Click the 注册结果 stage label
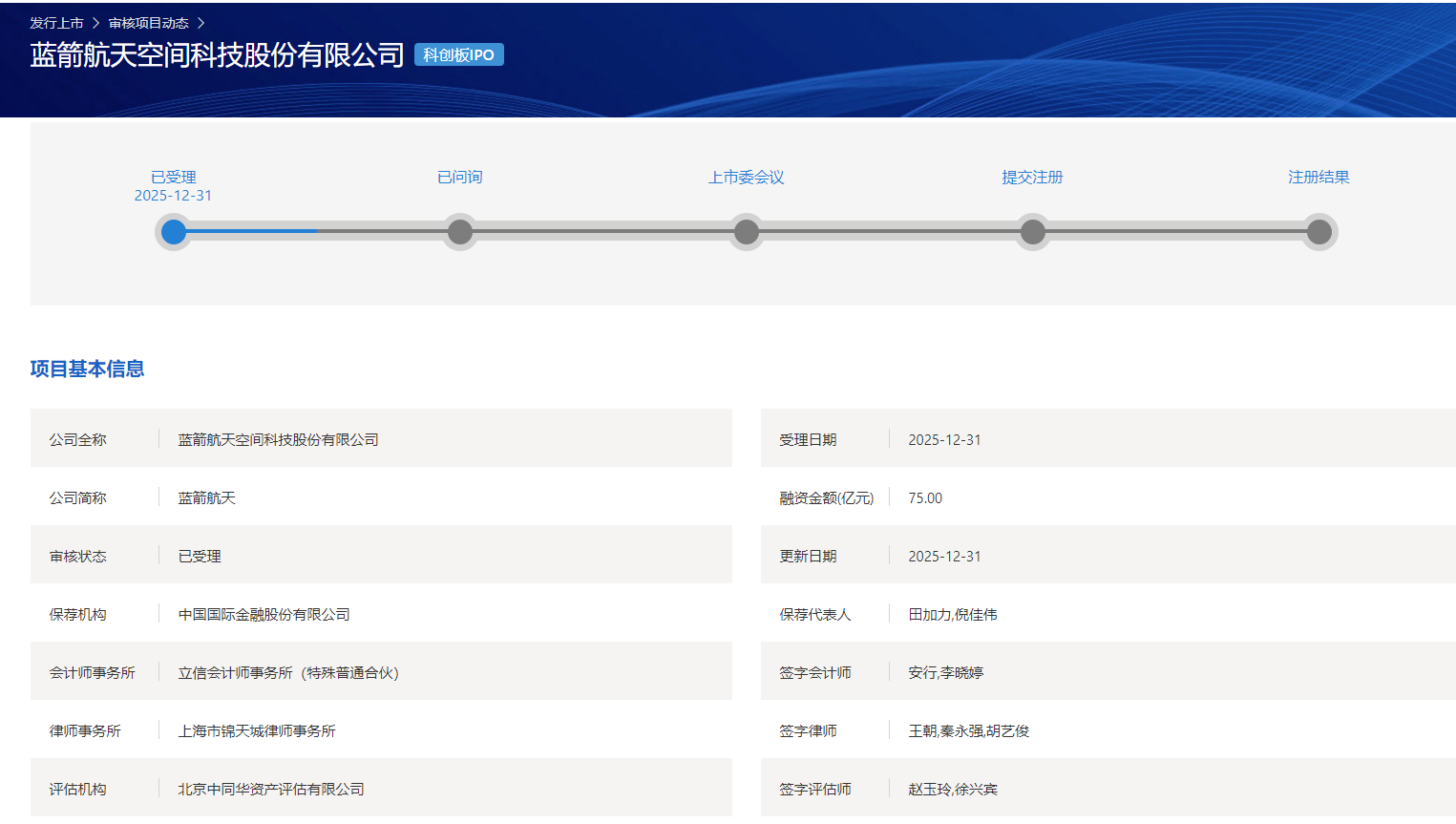Screen dimensions: 1456x824 click(x=1319, y=178)
